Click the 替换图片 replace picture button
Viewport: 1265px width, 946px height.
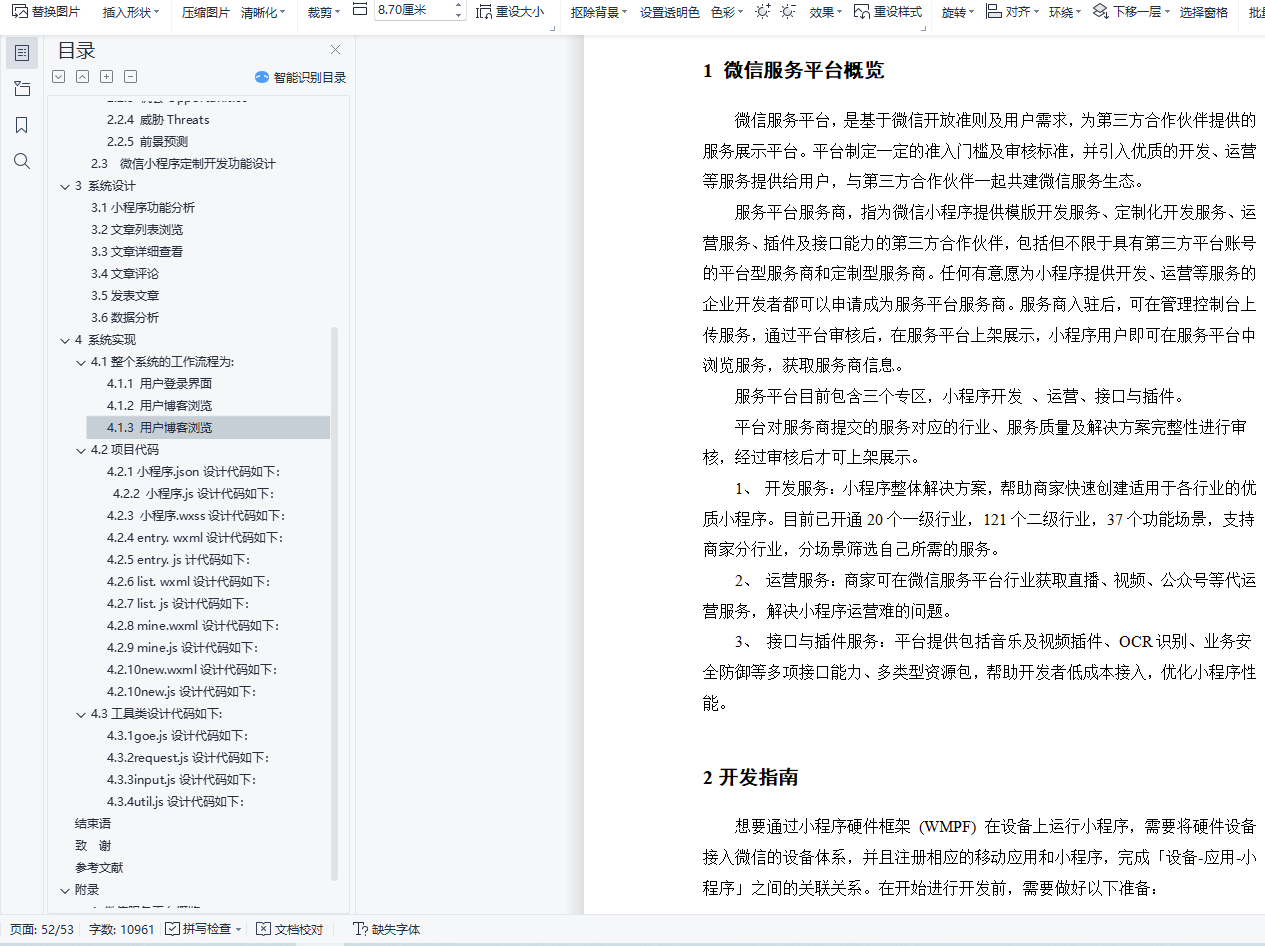pos(46,12)
